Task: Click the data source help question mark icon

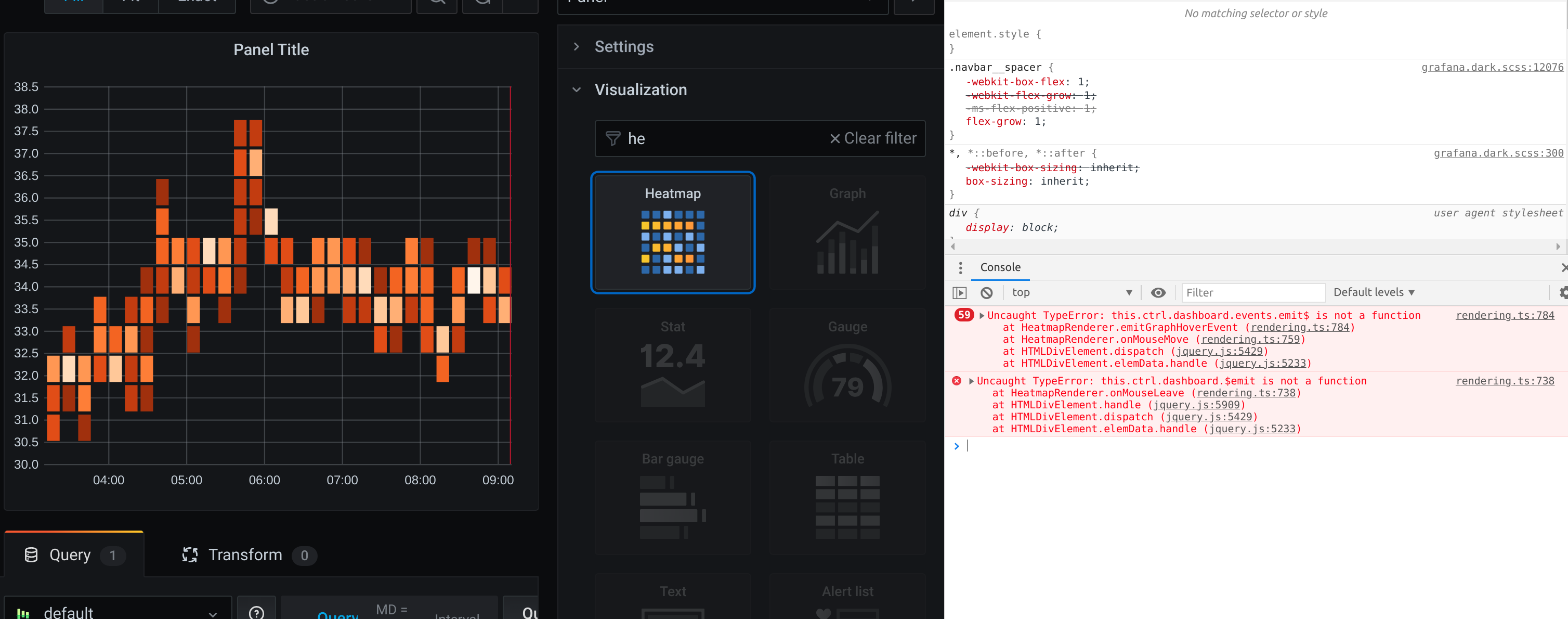Action: [x=256, y=612]
